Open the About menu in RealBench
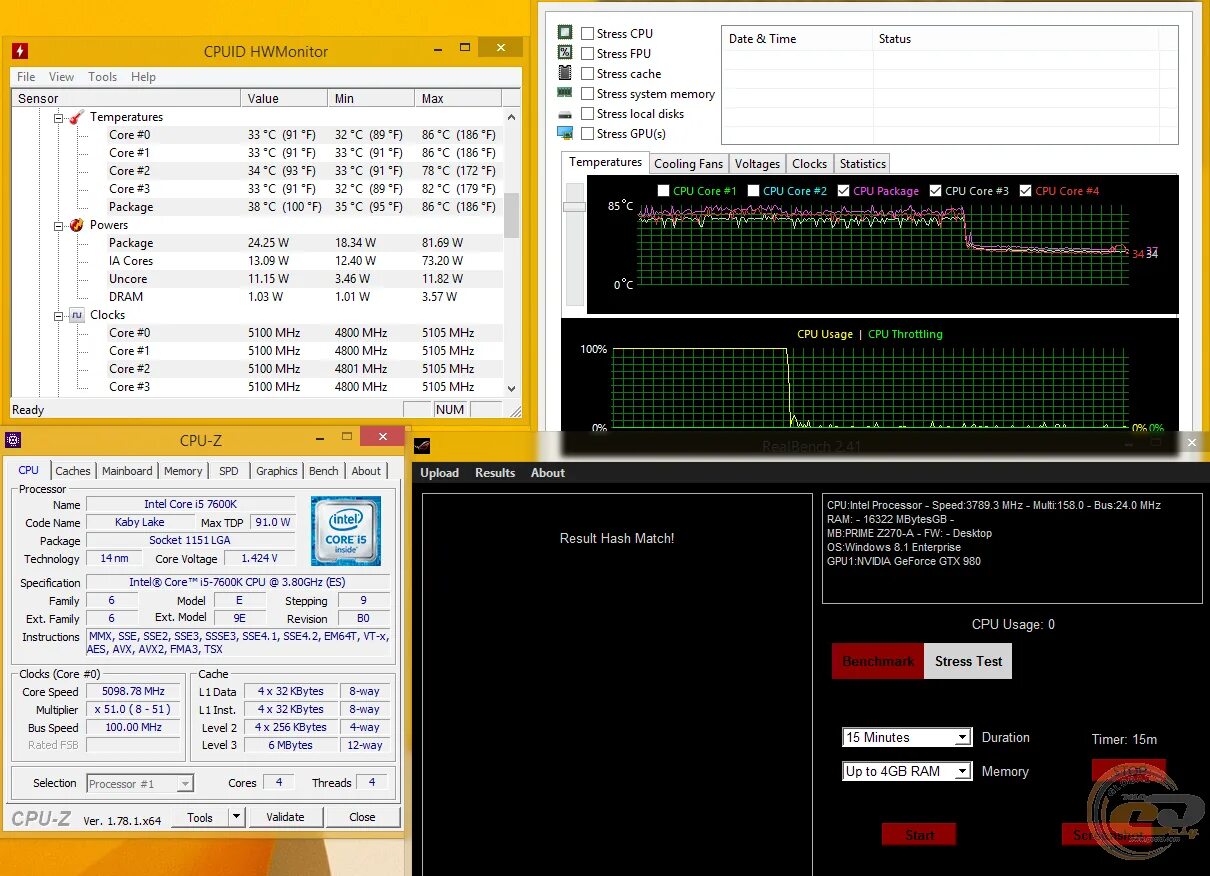The height and width of the screenshot is (876, 1210). click(548, 473)
